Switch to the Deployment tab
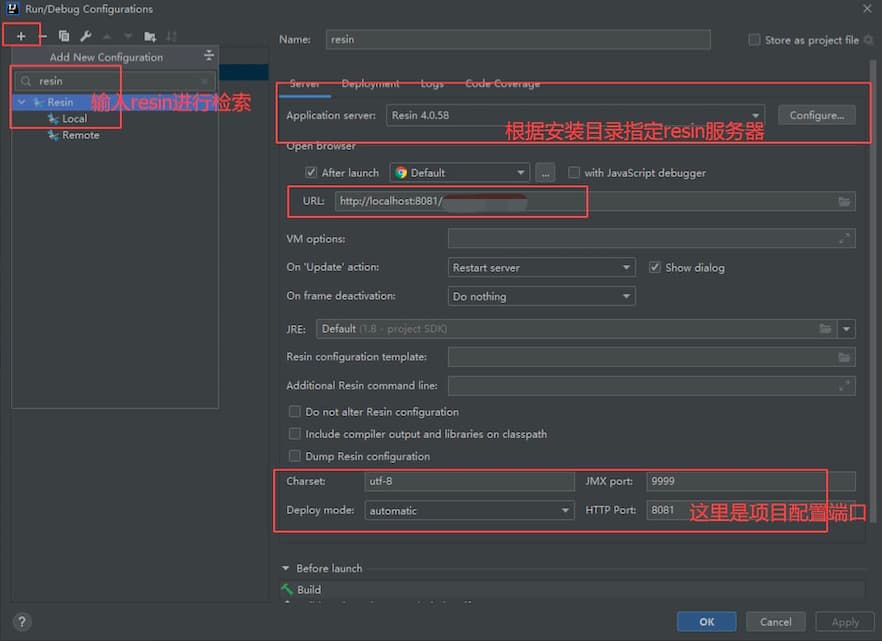This screenshot has height=641, width=882. pos(370,84)
